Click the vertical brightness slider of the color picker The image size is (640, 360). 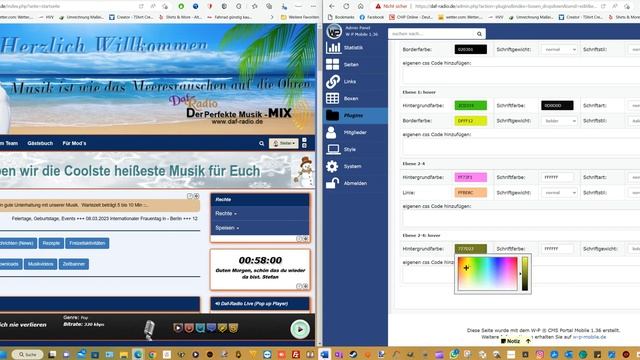(x=525, y=273)
